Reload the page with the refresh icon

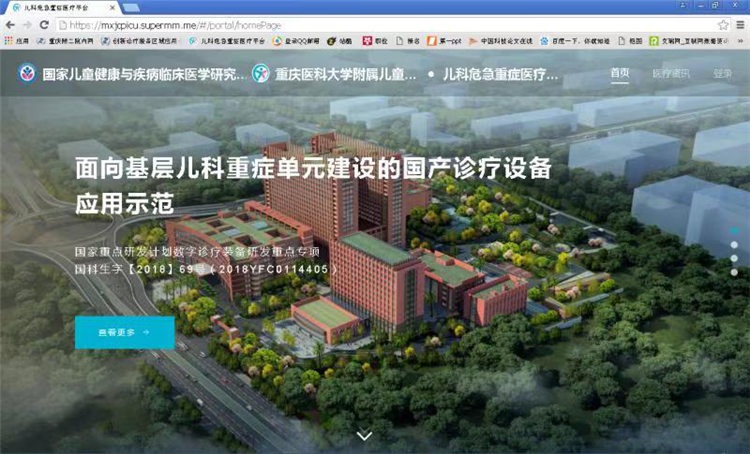coord(44,25)
